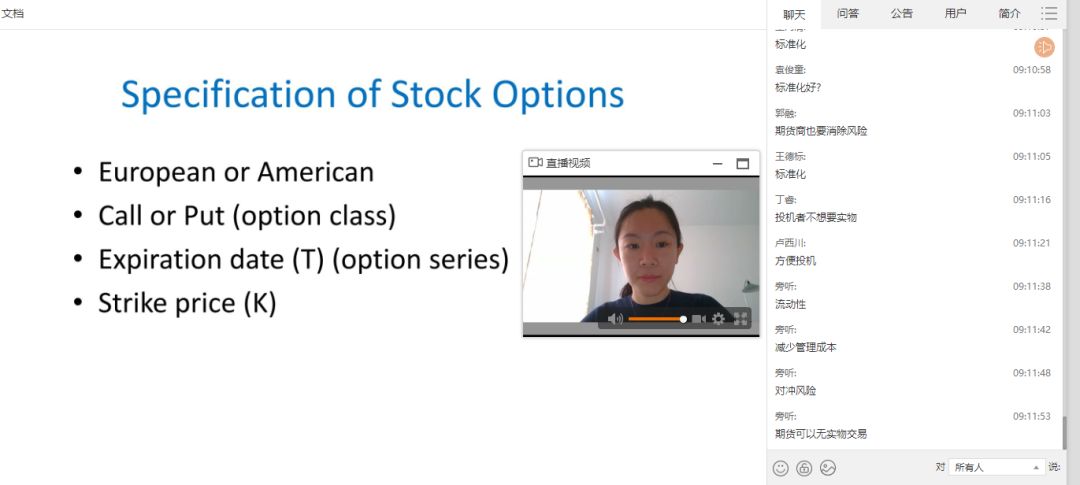Open the 所有人 recipient dropdown

[997, 467]
